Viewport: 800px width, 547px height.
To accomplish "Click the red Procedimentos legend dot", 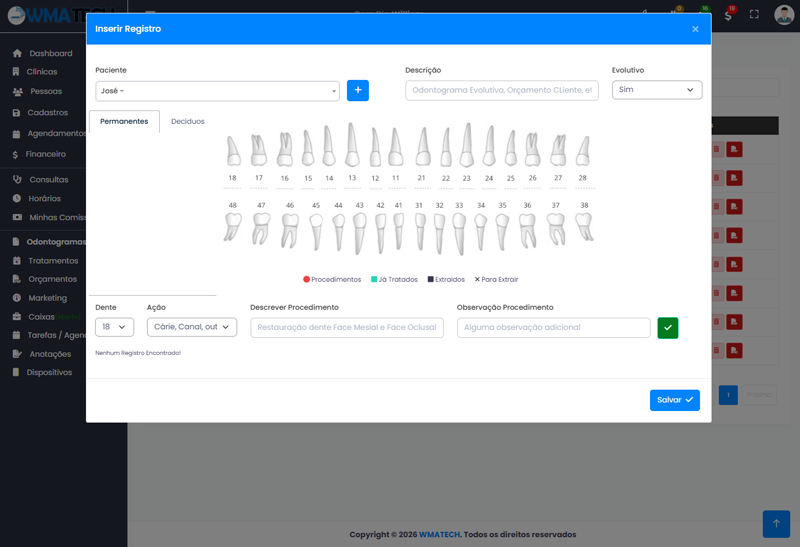I will [306, 279].
